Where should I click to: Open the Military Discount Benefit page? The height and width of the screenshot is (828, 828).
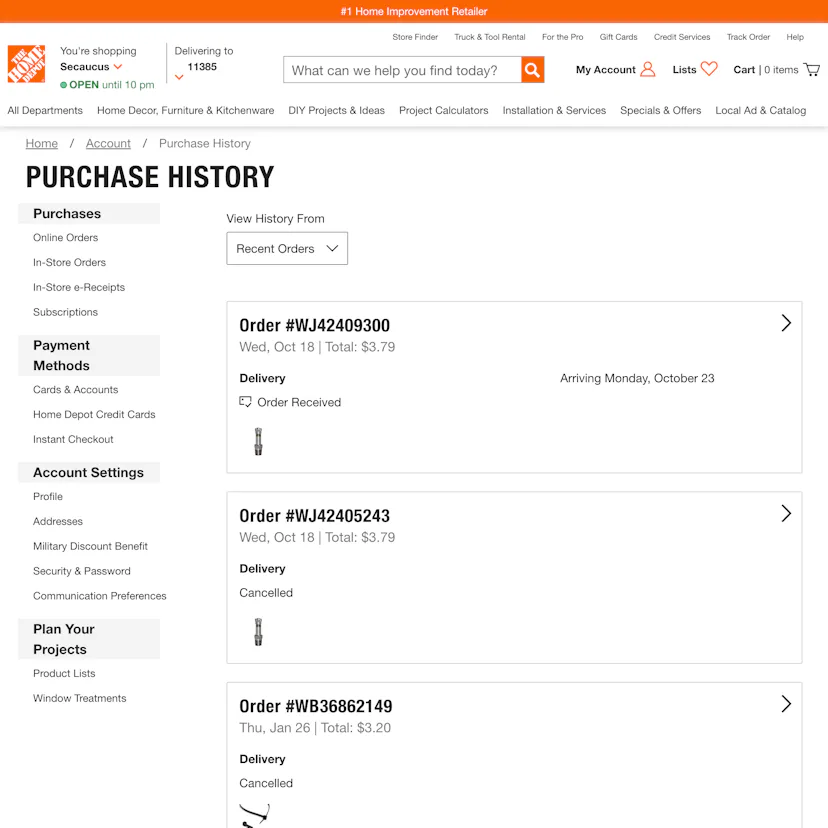90,546
